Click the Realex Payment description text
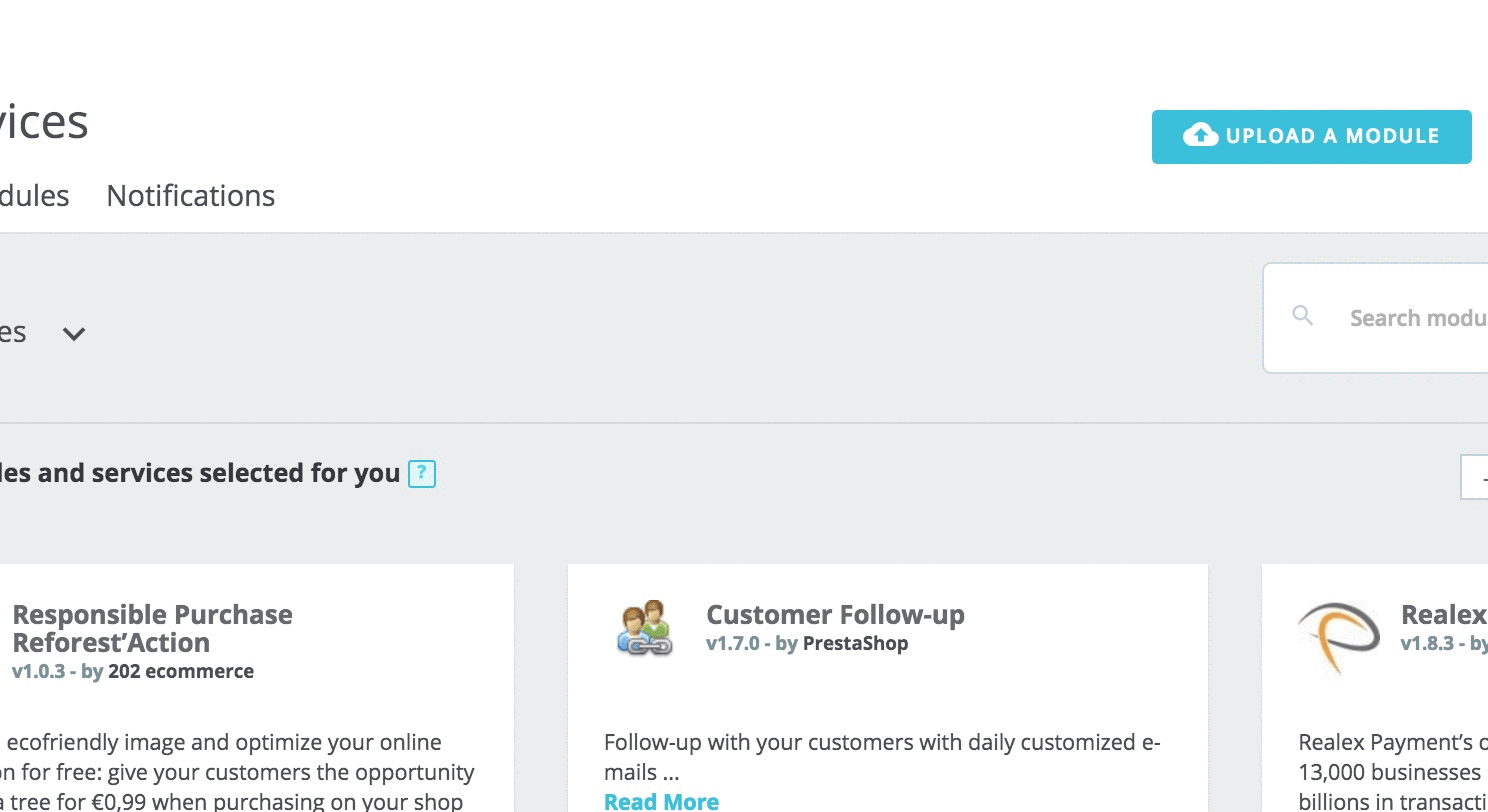Image resolution: width=1488 pixels, height=812 pixels. (x=1393, y=772)
